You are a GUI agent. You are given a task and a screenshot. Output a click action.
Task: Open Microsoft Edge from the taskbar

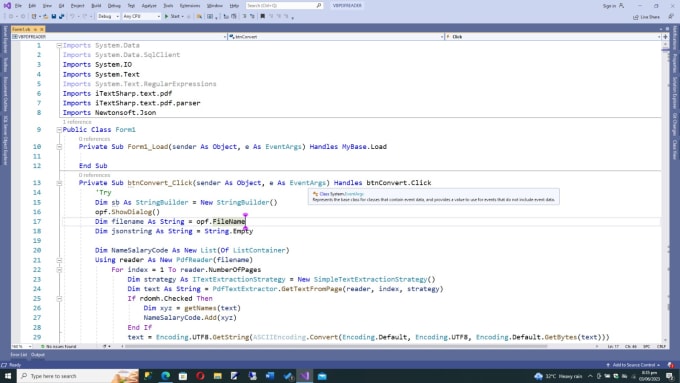click(x=166, y=376)
